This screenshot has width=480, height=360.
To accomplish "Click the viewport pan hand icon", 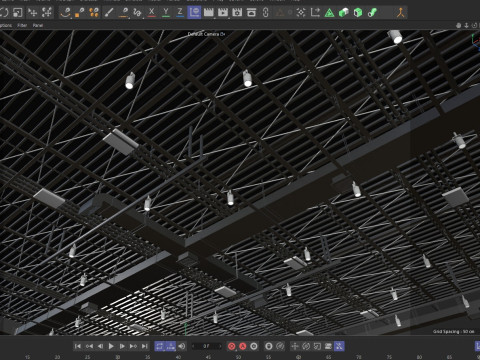I will tap(459, 25).
